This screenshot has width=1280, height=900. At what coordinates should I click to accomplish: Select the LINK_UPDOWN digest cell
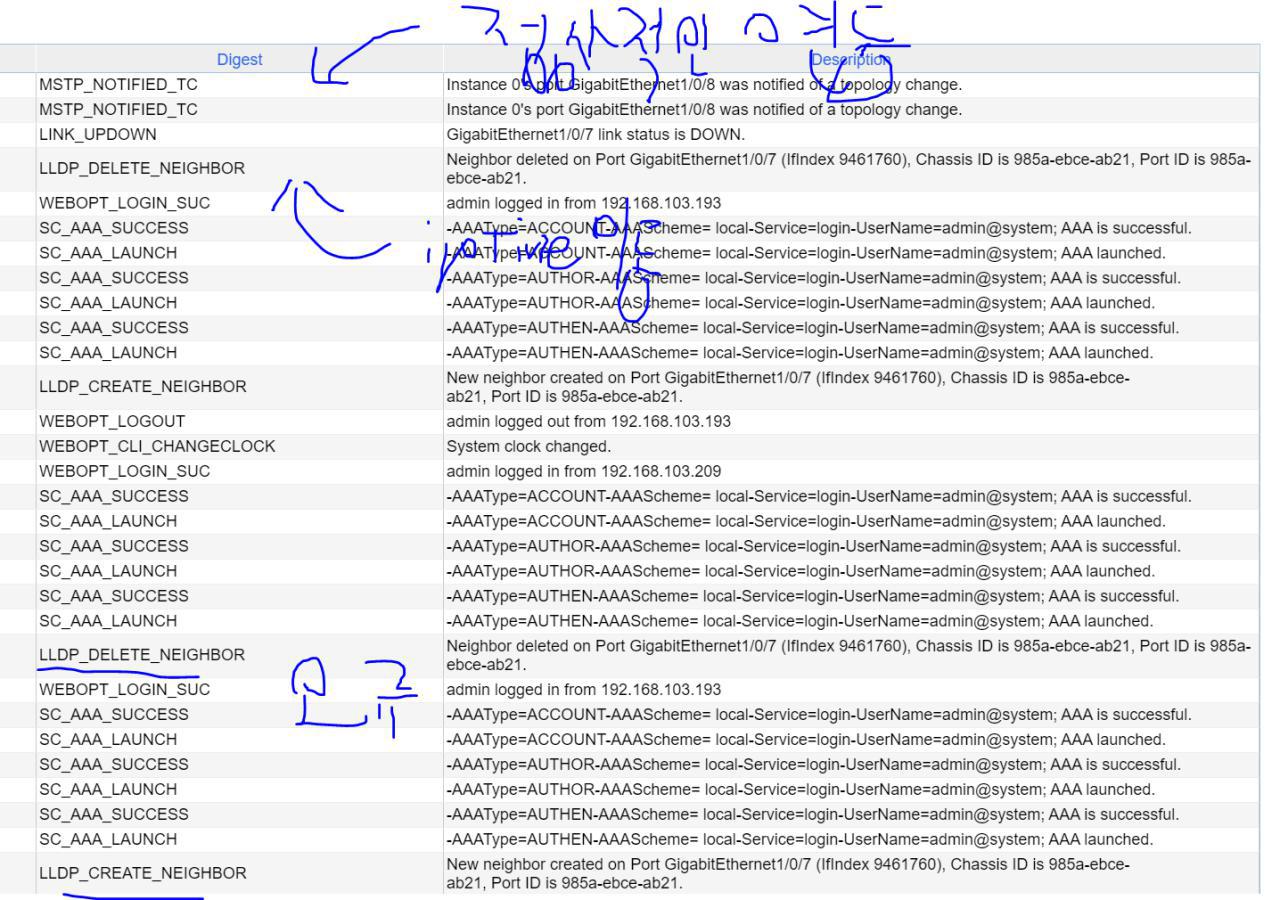[x=98, y=134]
